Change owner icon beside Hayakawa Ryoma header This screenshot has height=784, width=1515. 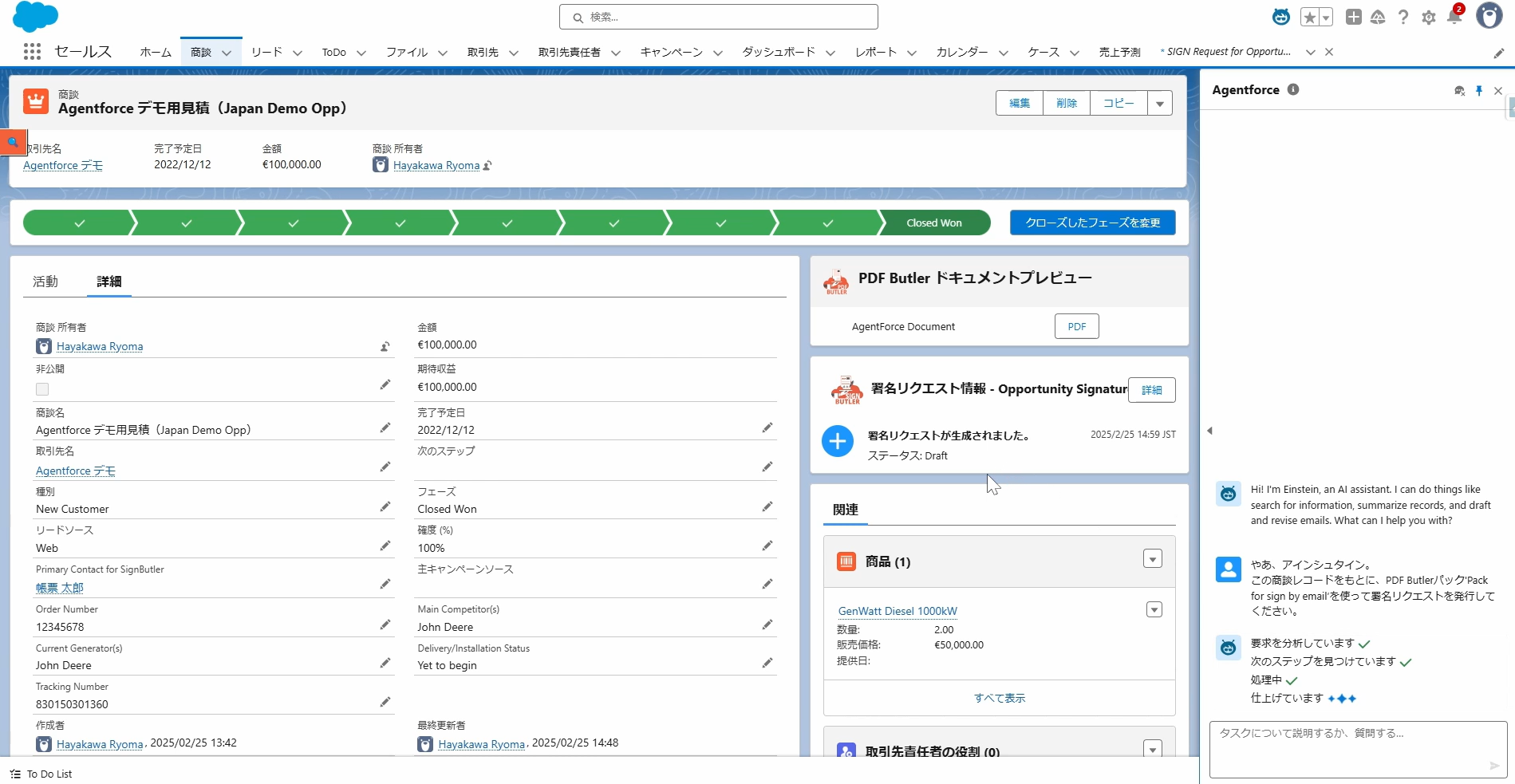pyautogui.click(x=487, y=166)
